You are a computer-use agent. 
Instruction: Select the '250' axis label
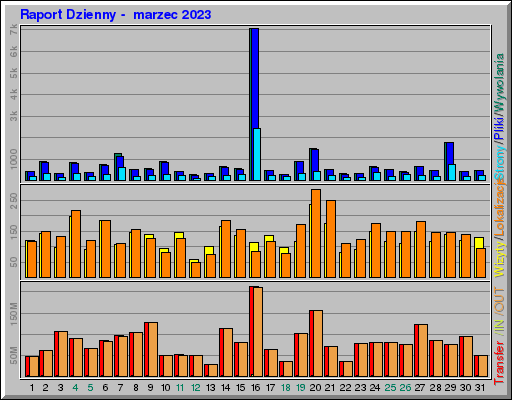click(x=14, y=201)
